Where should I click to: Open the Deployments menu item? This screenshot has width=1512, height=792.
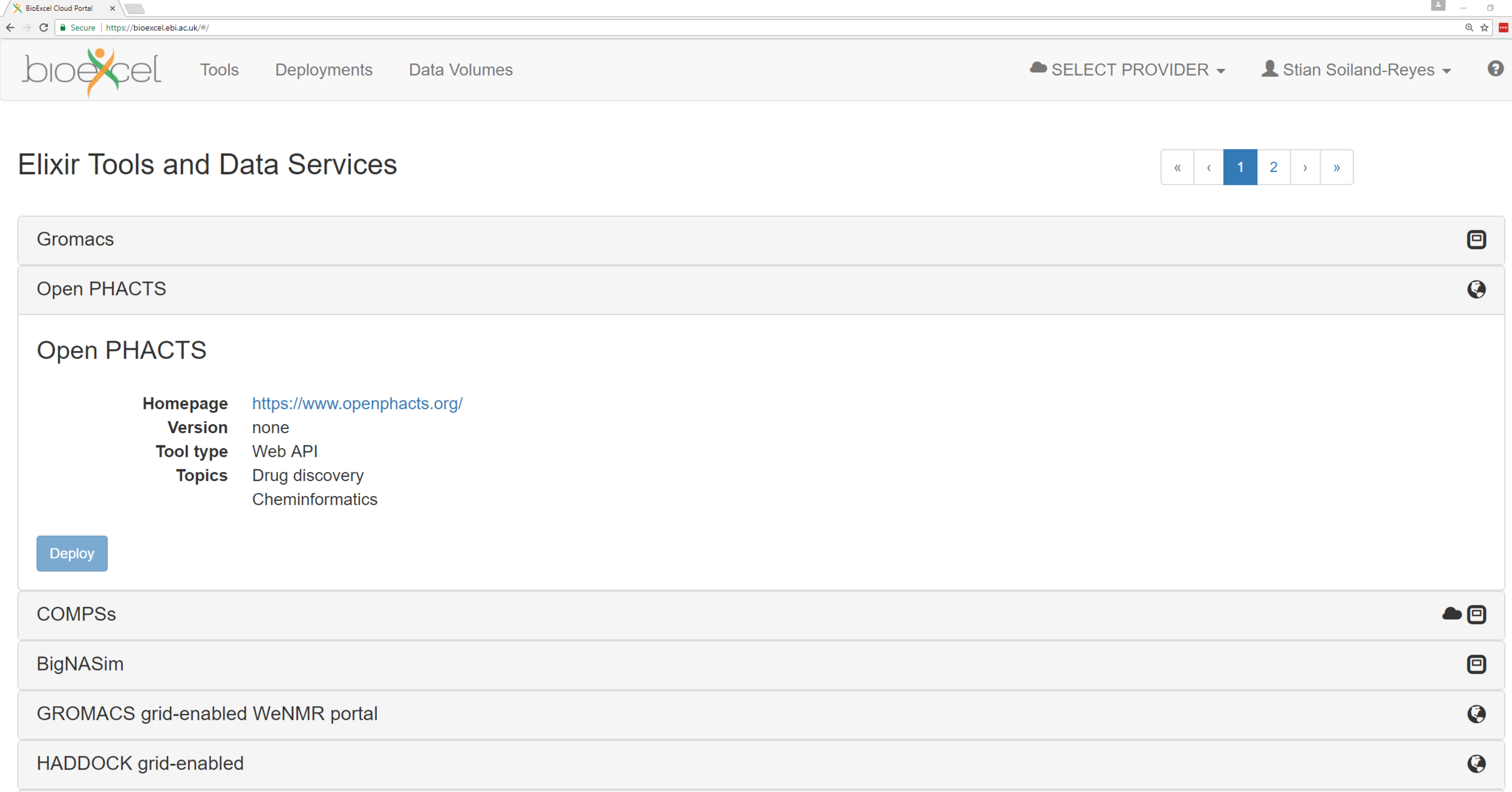point(324,70)
